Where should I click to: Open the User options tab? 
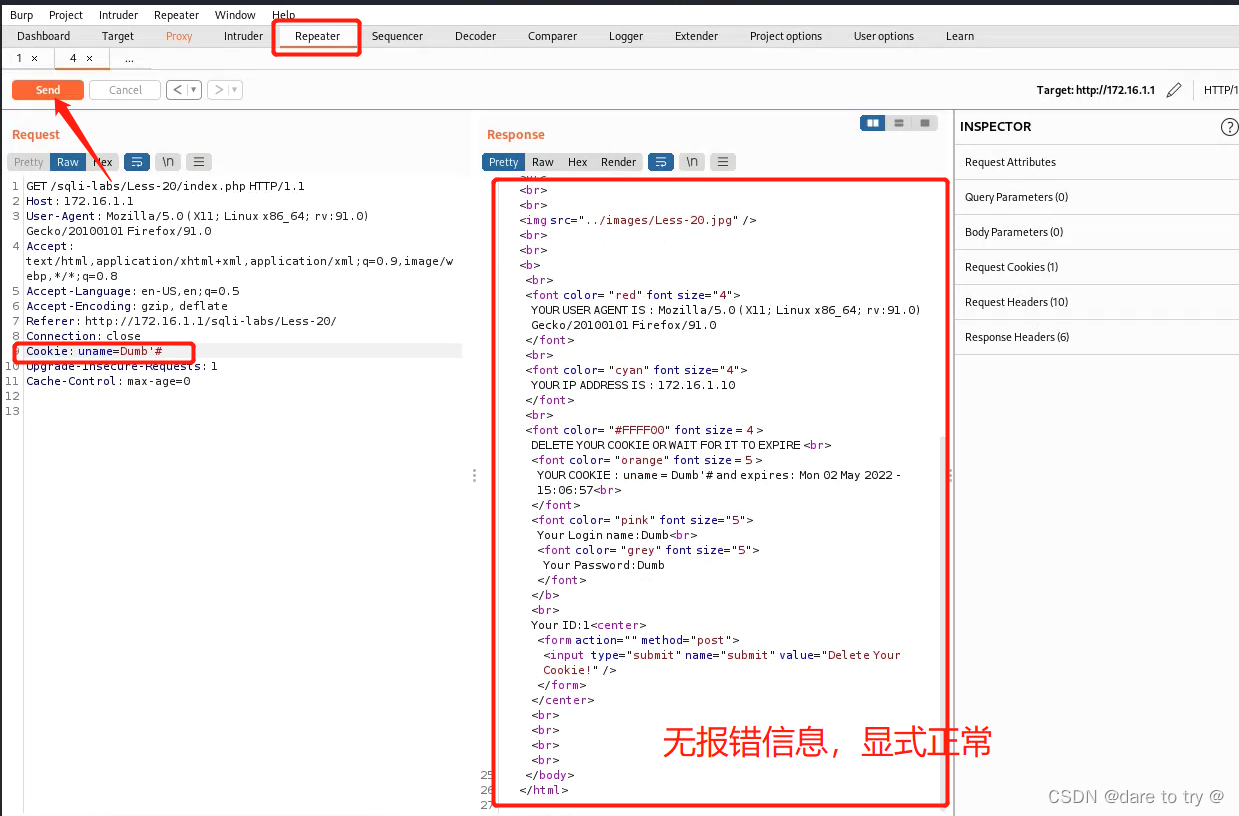click(884, 36)
